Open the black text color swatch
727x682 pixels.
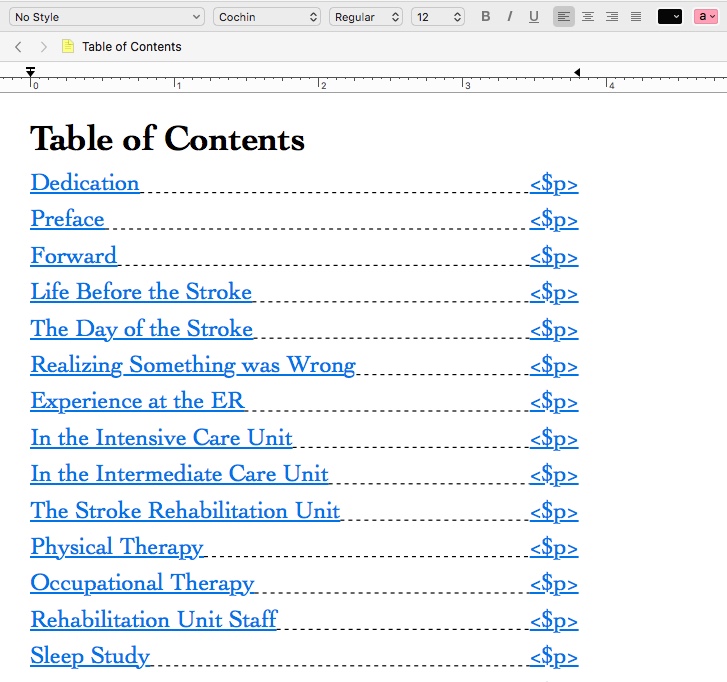click(669, 17)
